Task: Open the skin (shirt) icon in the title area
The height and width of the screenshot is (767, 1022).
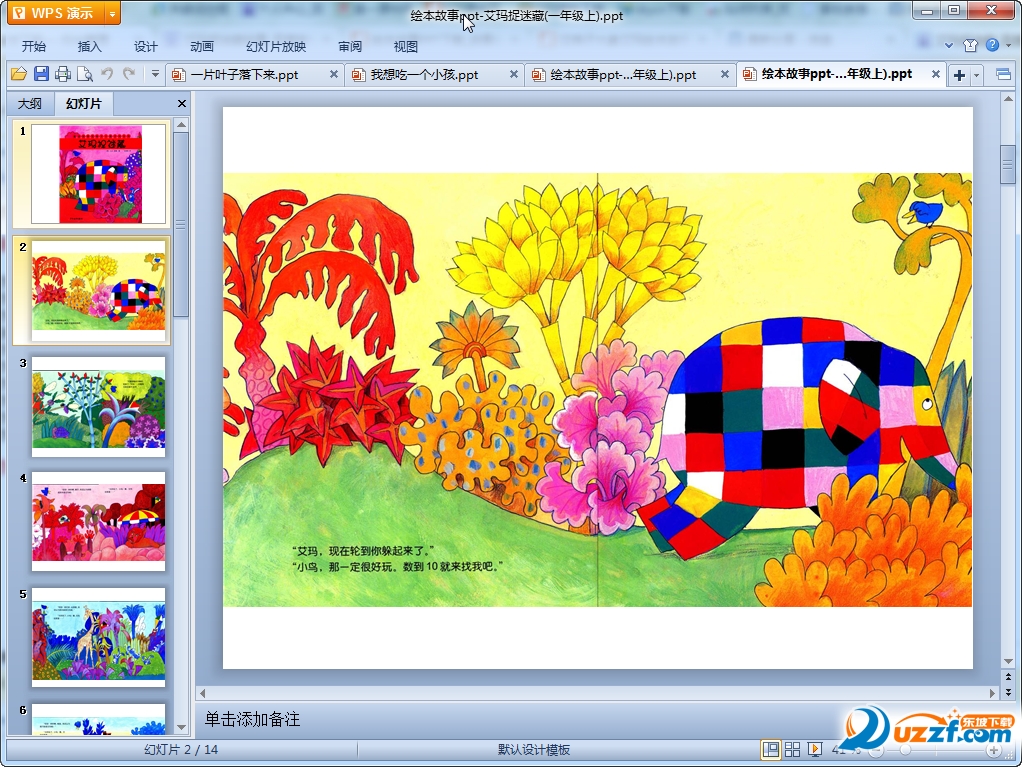Action: pyautogui.click(x=971, y=45)
